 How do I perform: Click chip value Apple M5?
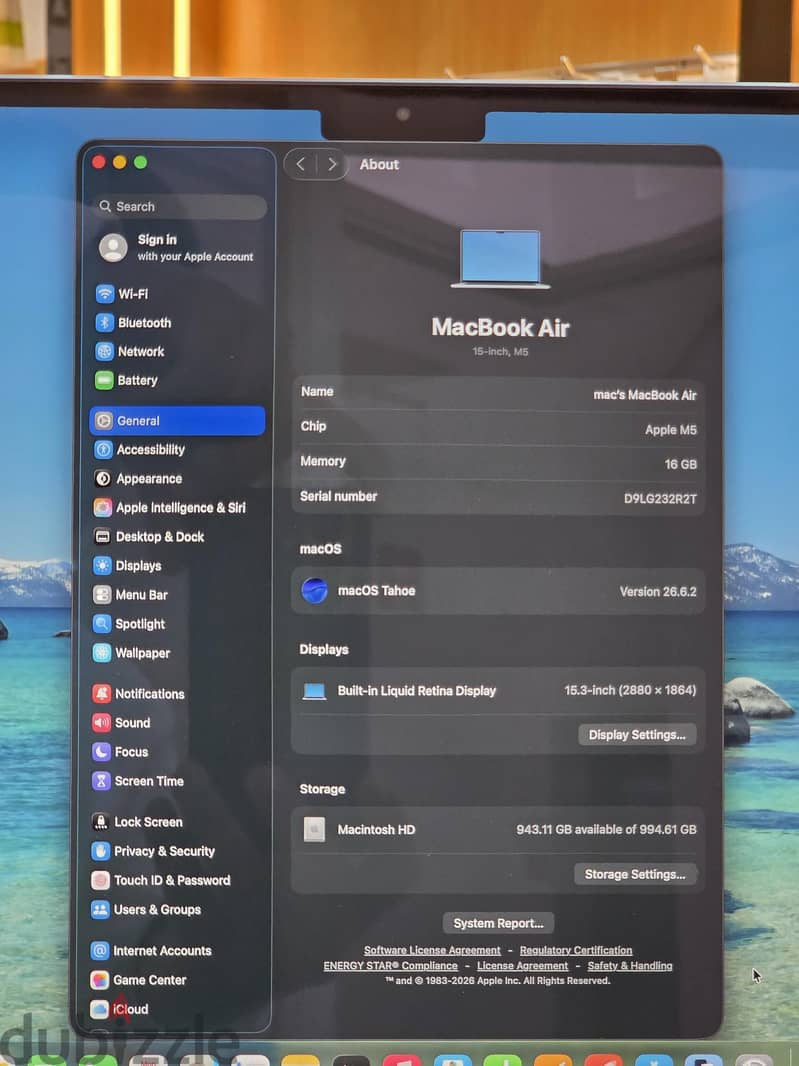pyautogui.click(x=670, y=430)
